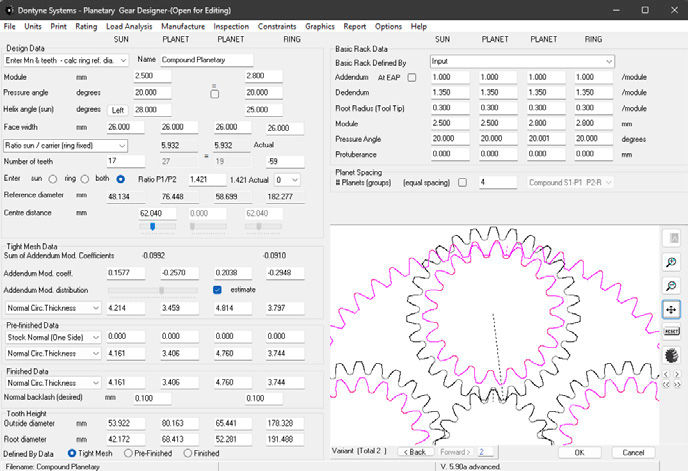Click the < Back variant button

point(415,452)
